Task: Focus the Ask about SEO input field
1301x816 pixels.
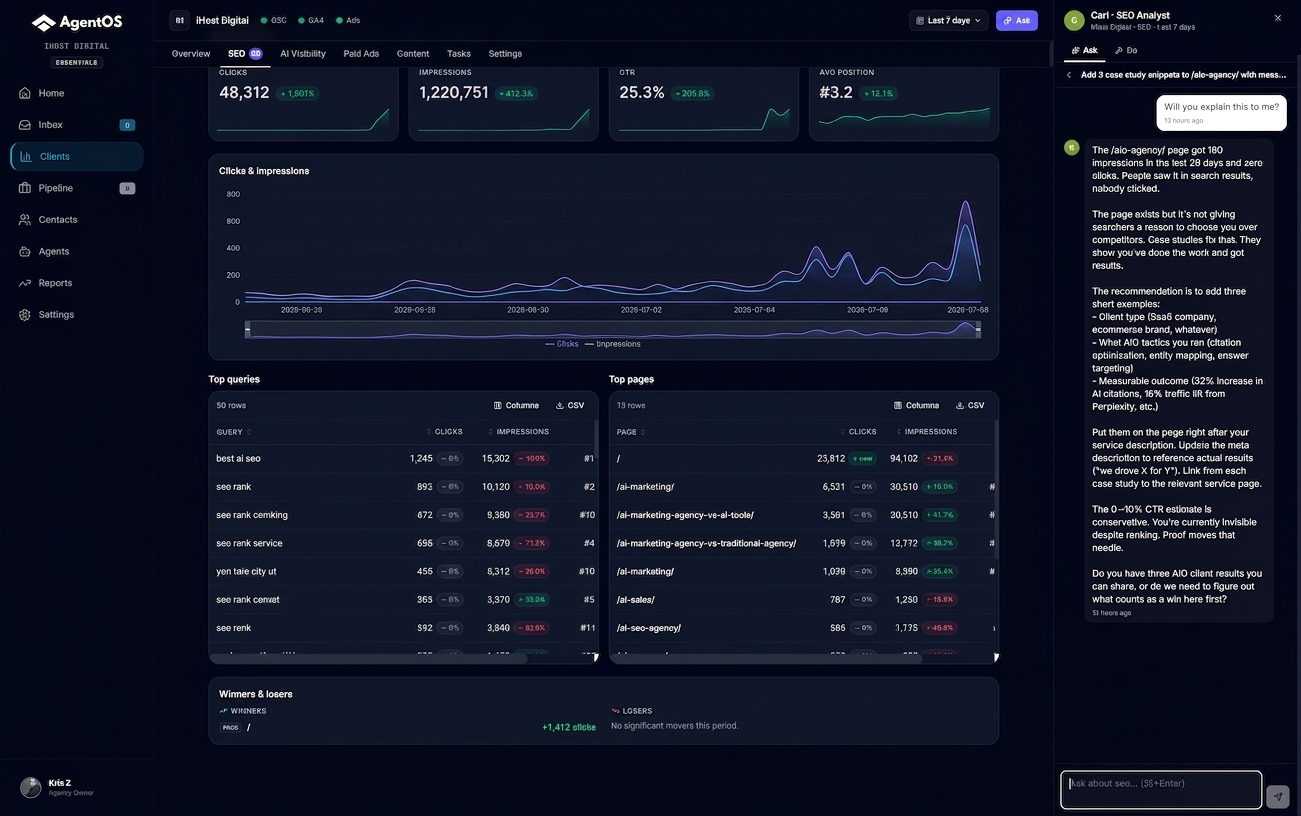Action: click(1161, 789)
